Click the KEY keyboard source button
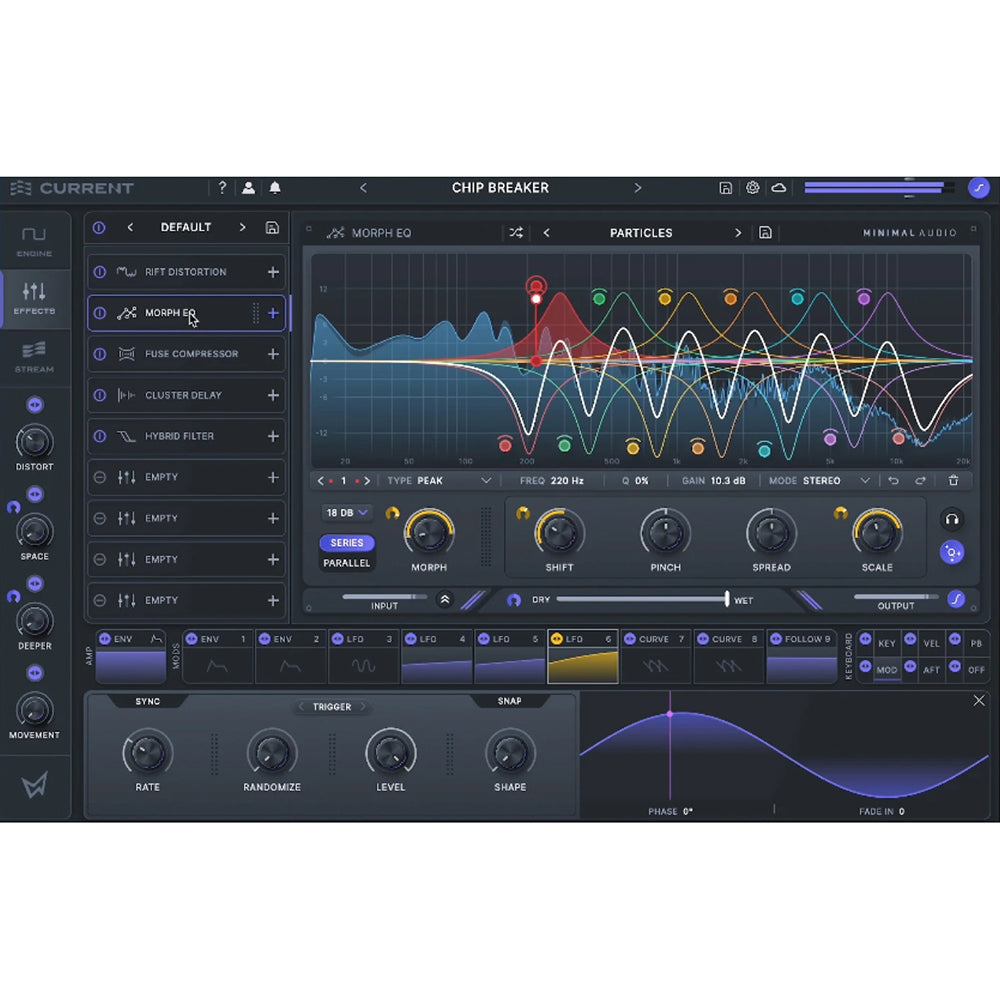 (x=886, y=643)
